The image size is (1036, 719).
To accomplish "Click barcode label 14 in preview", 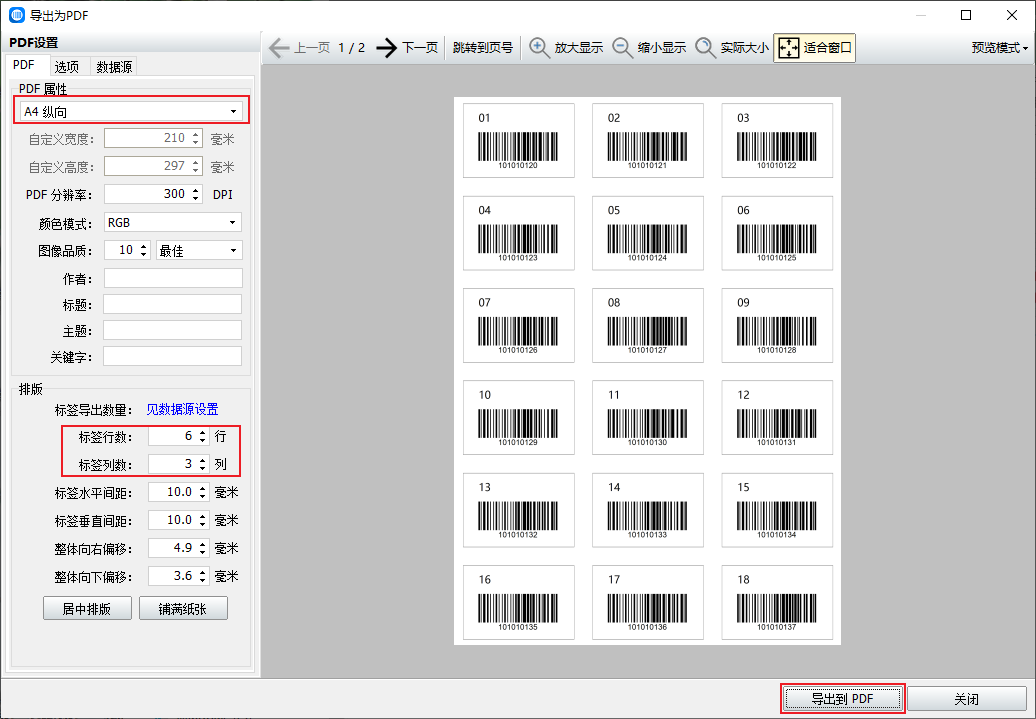I will click(x=648, y=510).
